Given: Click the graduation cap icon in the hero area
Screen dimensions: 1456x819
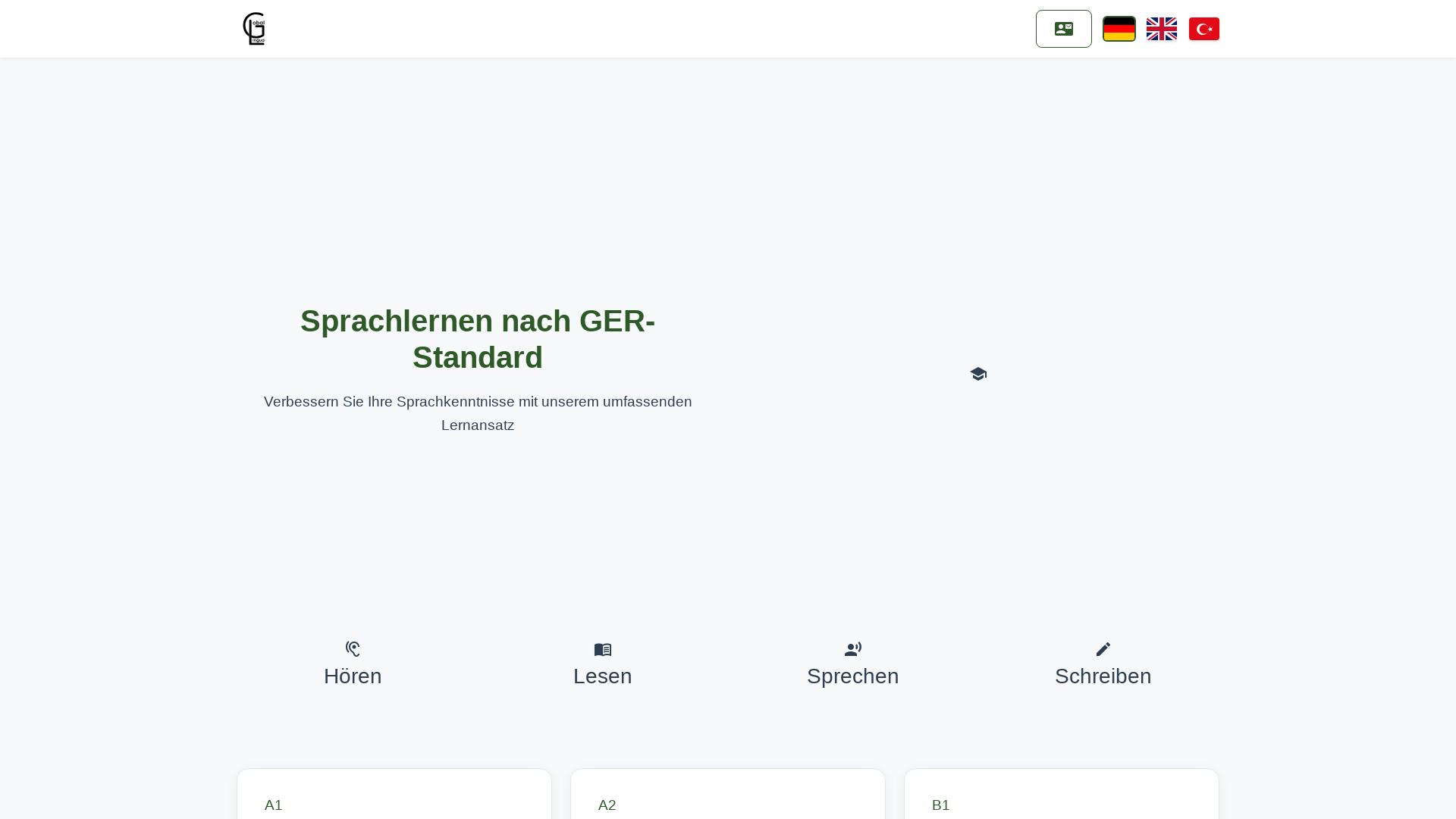Looking at the screenshot, I should click(x=977, y=373).
